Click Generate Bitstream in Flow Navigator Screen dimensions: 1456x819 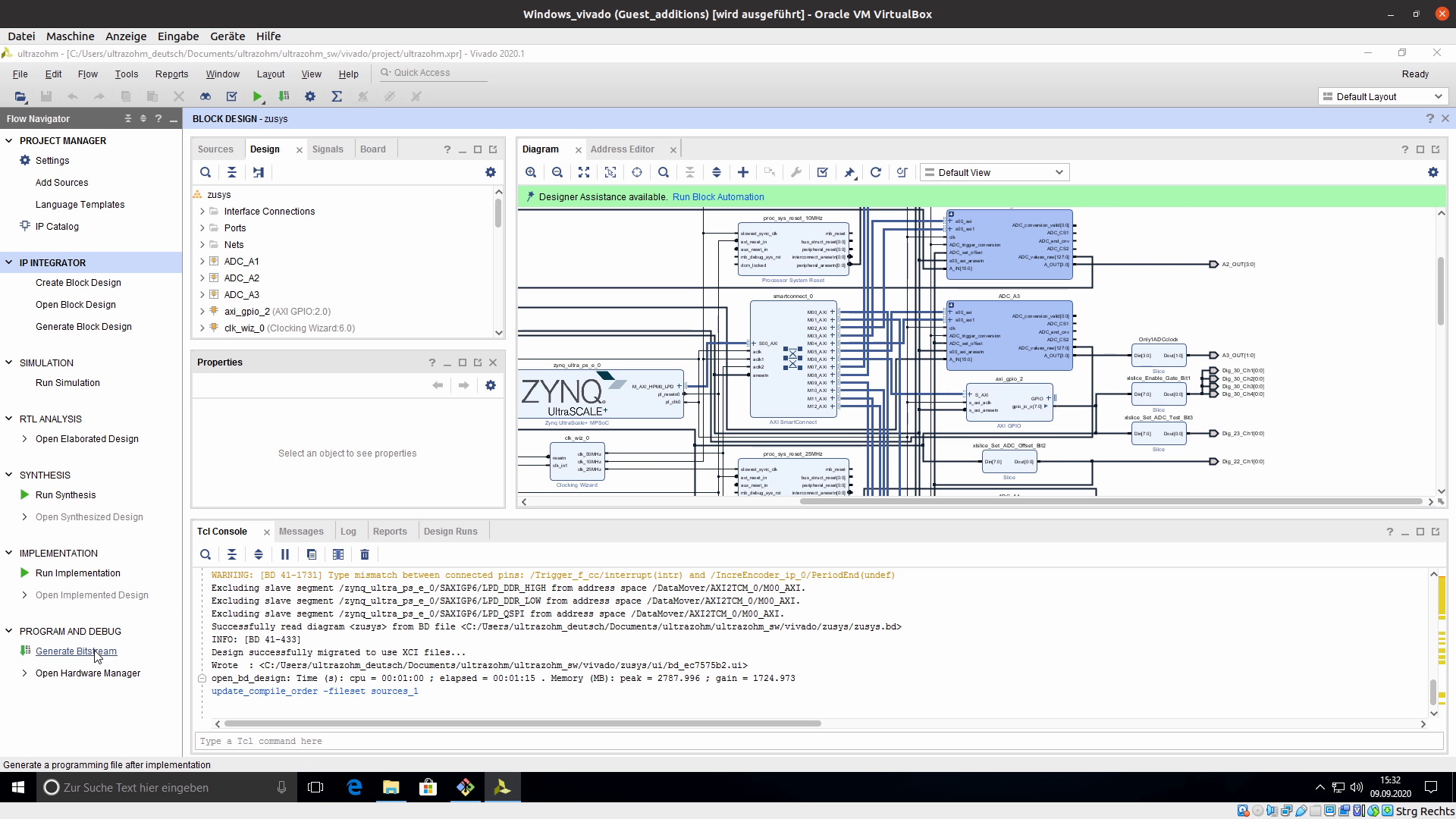[x=76, y=651]
